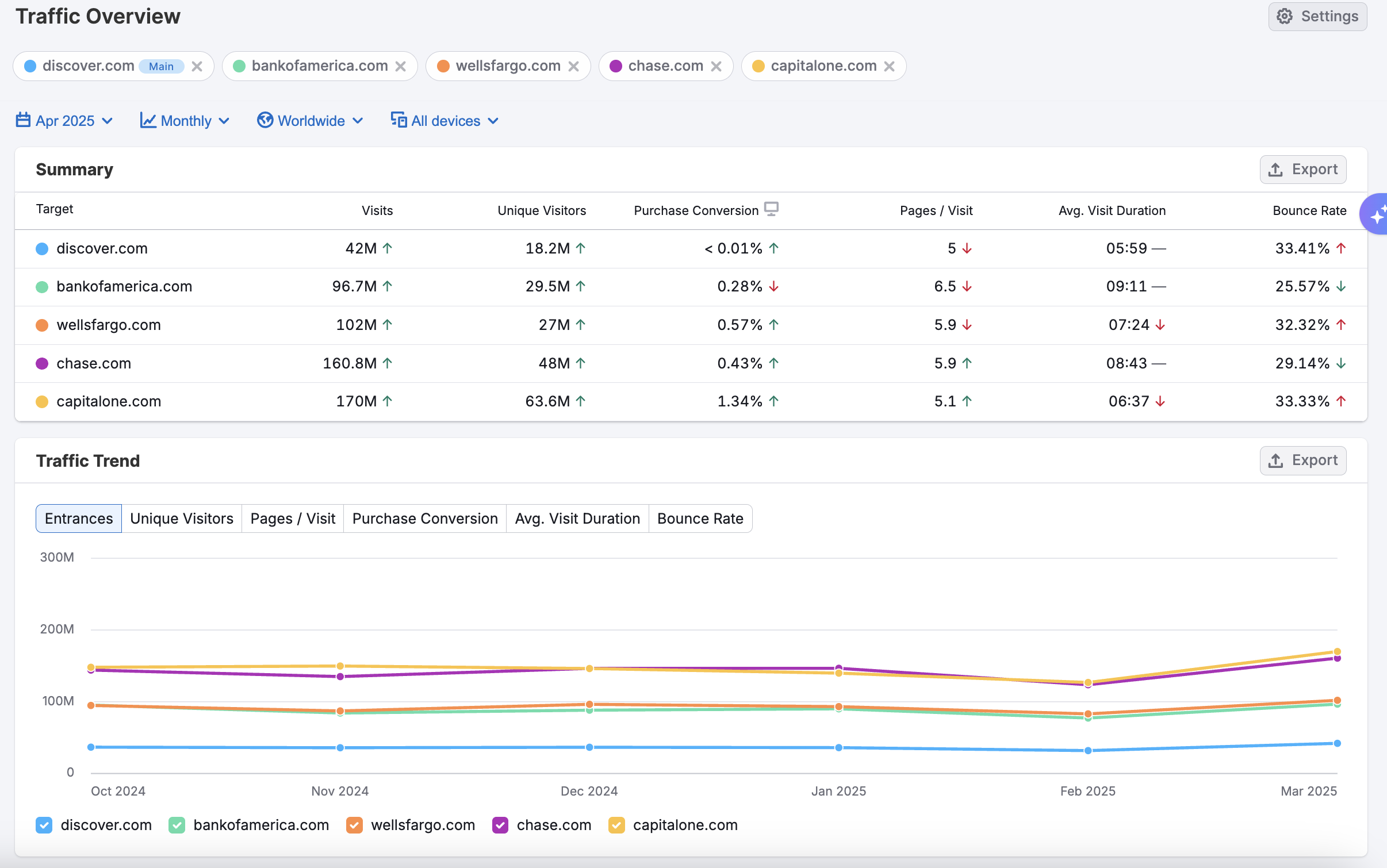Switch to the Bounce Rate tab
The width and height of the screenshot is (1387, 868).
click(x=700, y=519)
